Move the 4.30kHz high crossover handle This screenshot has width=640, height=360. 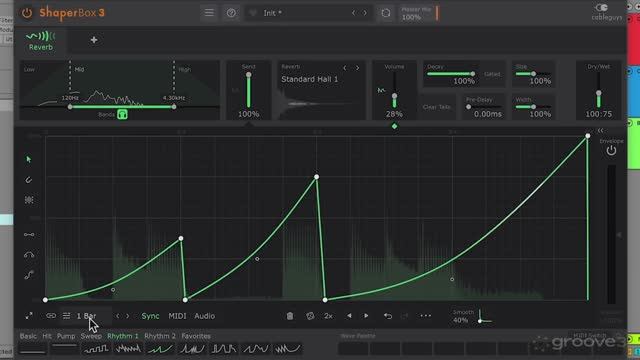(174, 107)
